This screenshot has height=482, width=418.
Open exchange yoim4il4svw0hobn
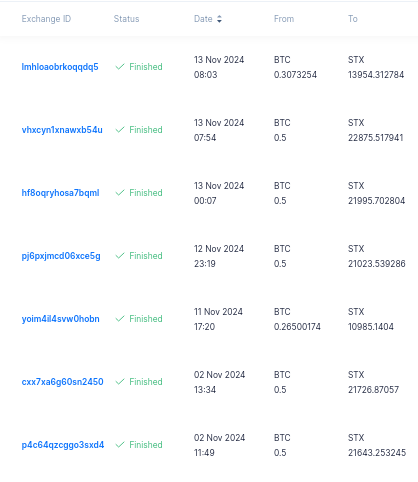point(61,319)
